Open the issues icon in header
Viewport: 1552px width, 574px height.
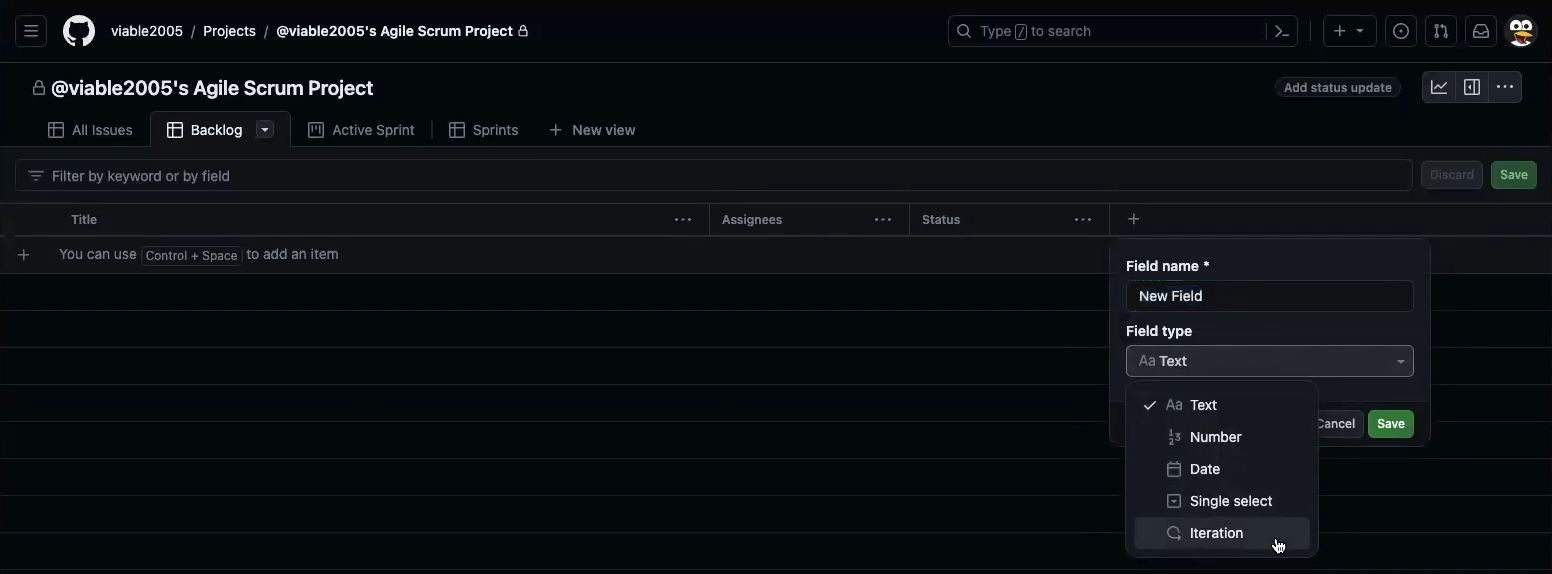1401,31
